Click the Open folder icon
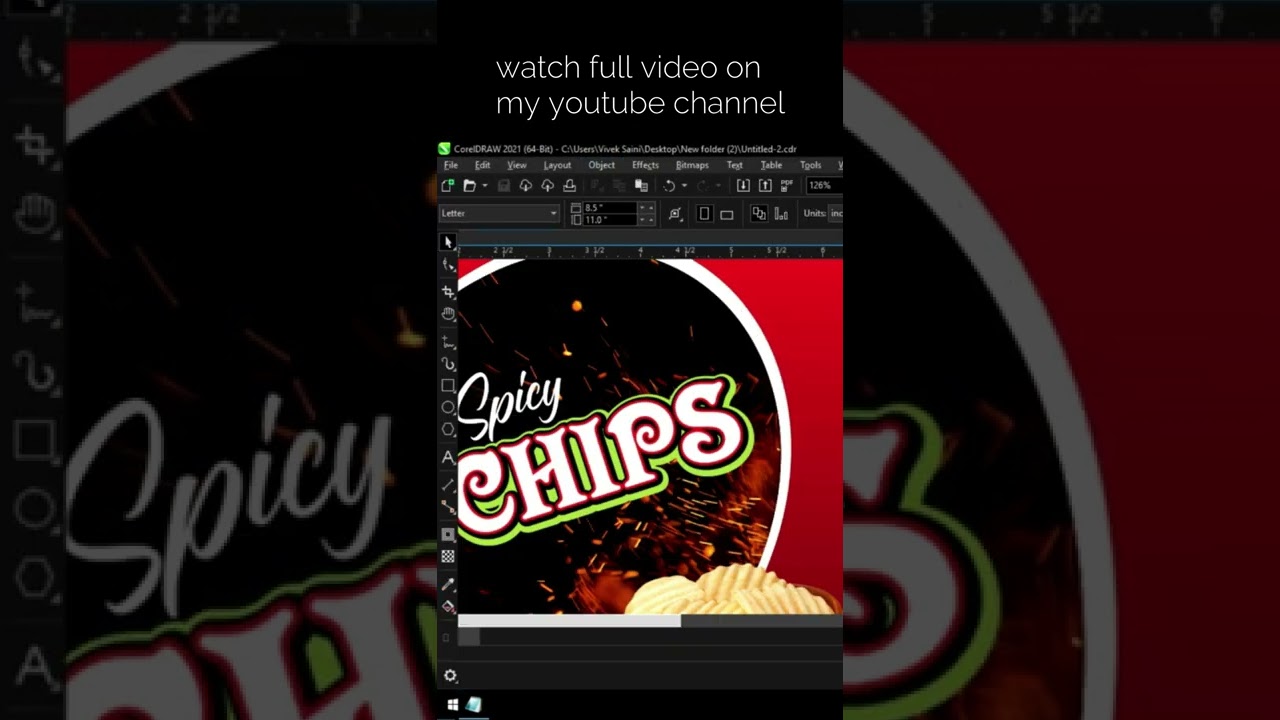The image size is (1280, 720). pos(469,186)
